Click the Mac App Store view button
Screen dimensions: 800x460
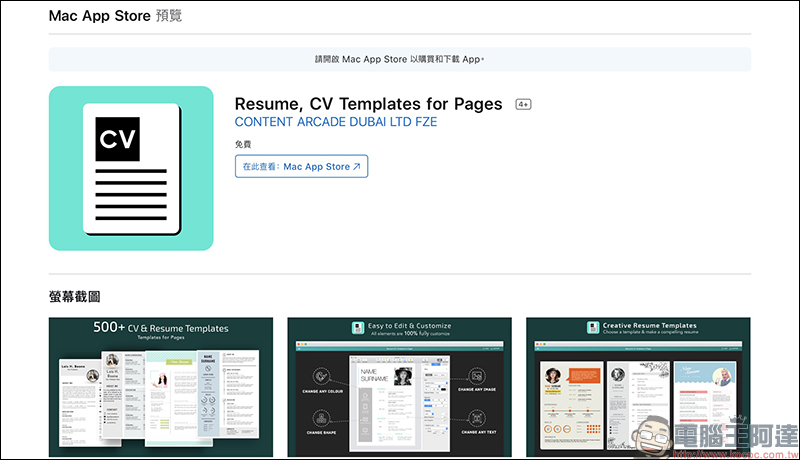(x=302, y=166)
